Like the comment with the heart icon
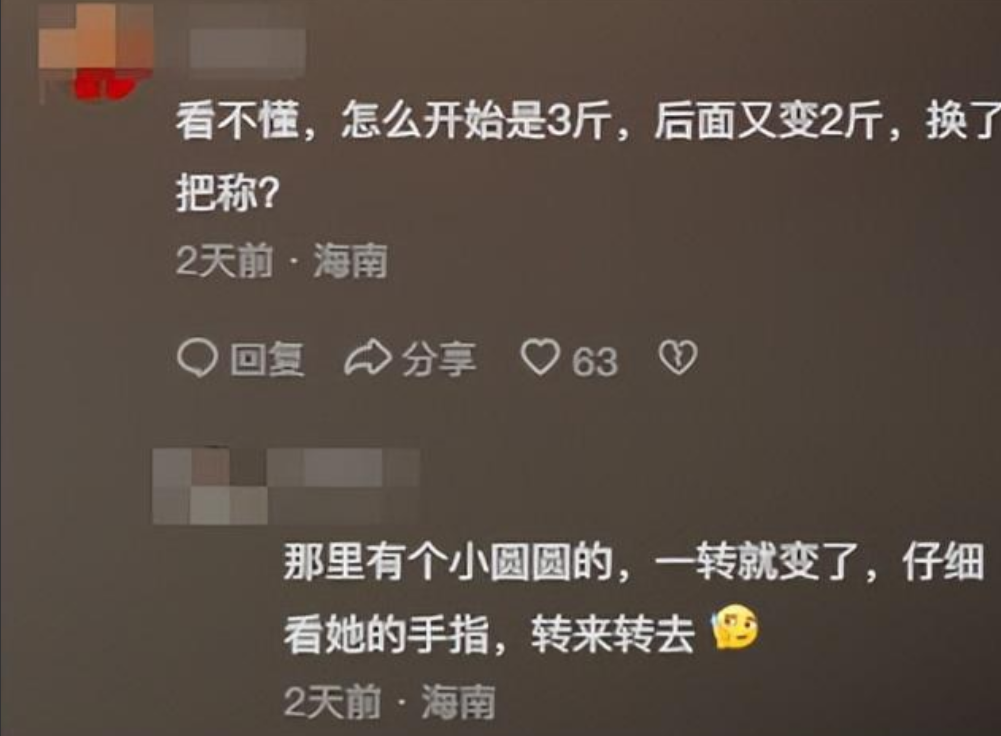This screenshot has height=736, width=1001. click(540, 357)
